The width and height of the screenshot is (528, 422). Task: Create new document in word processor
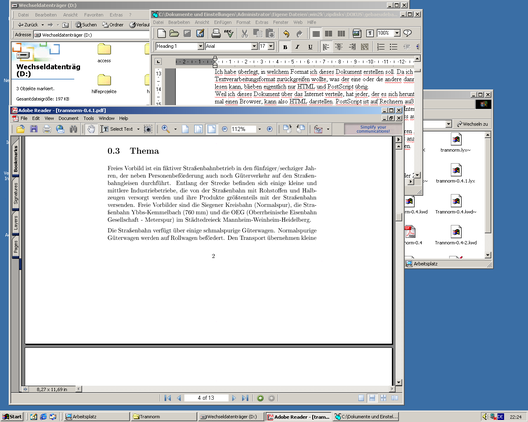point(161,33)
